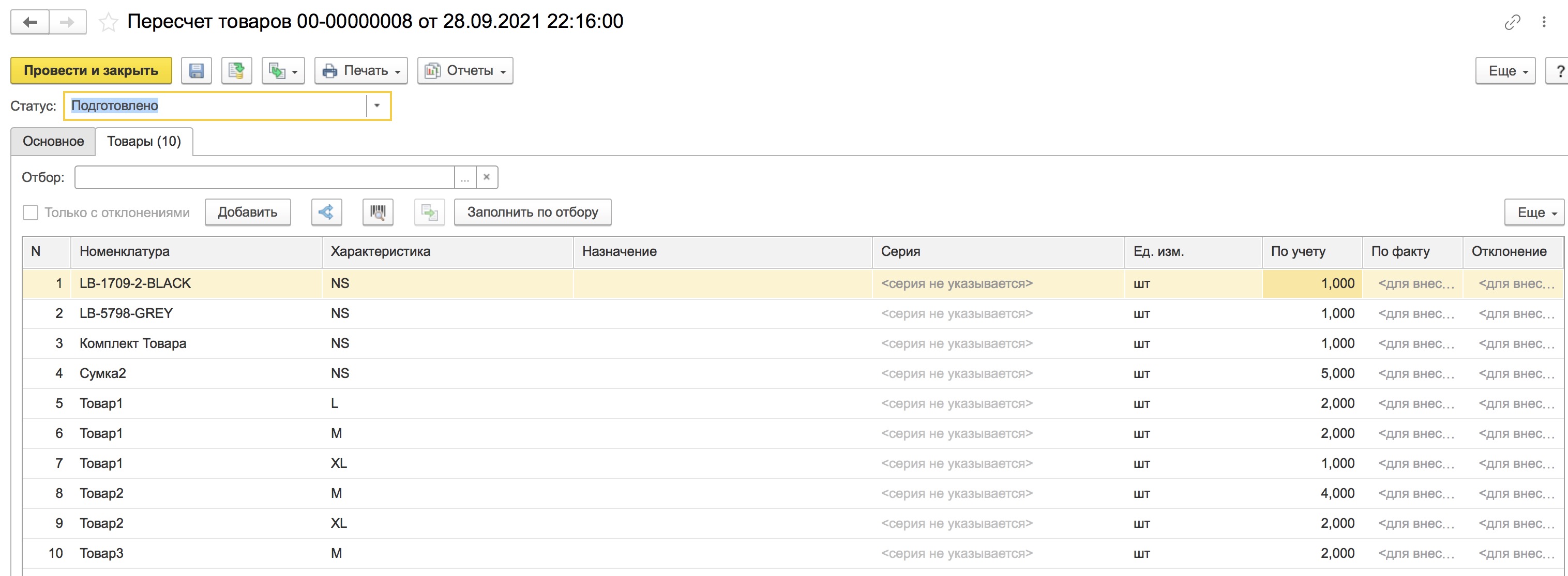
Task: Open the Печать dropdown menu
Action: click(x=361, y=71)
